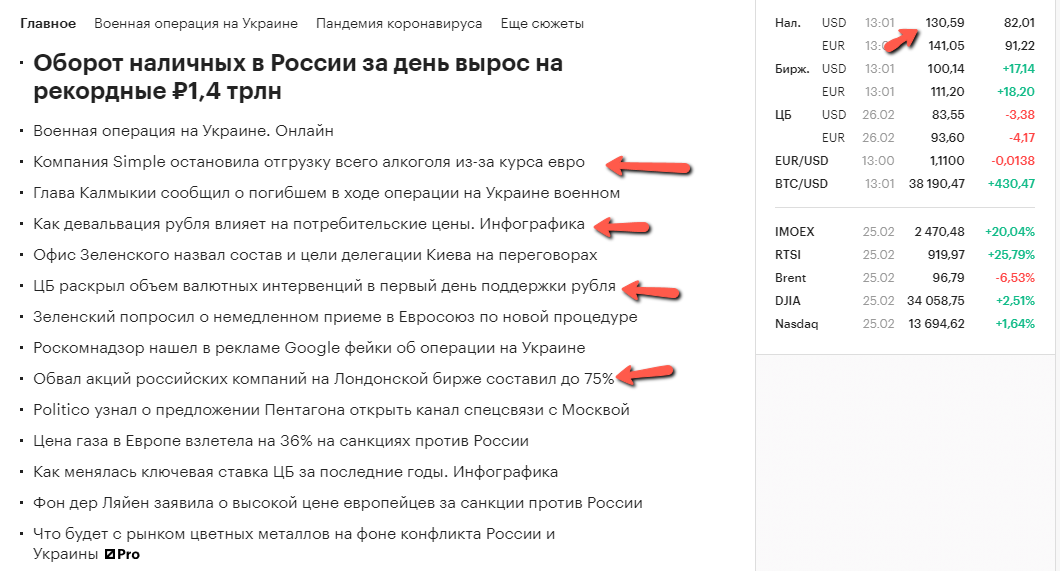Open Роскомнадзор Google фейки article
Viewport: 1060px width, 571px height.
click(x=309, y=348)
